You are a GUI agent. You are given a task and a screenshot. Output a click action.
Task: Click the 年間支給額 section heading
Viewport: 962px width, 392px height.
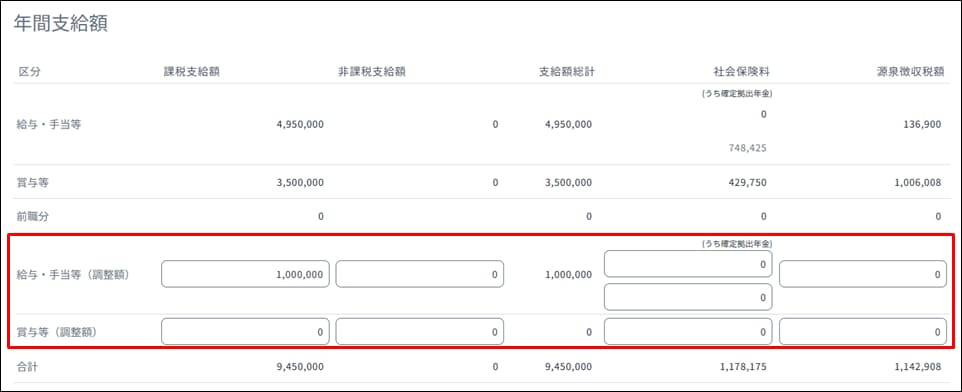tap(61, 25)
